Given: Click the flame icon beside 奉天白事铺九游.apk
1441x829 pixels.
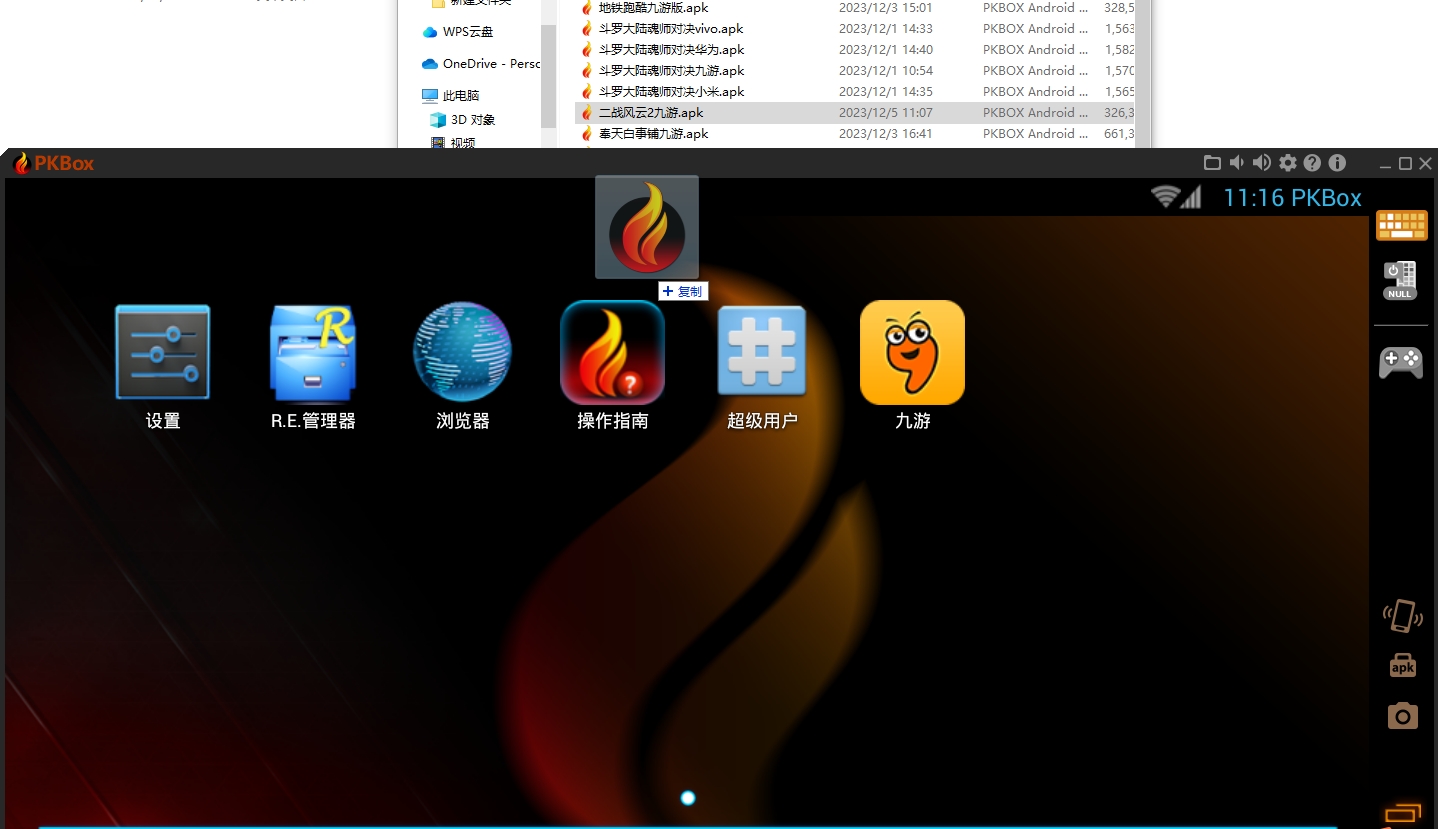Looking at the screenshot, I should (x=587, y=134).
